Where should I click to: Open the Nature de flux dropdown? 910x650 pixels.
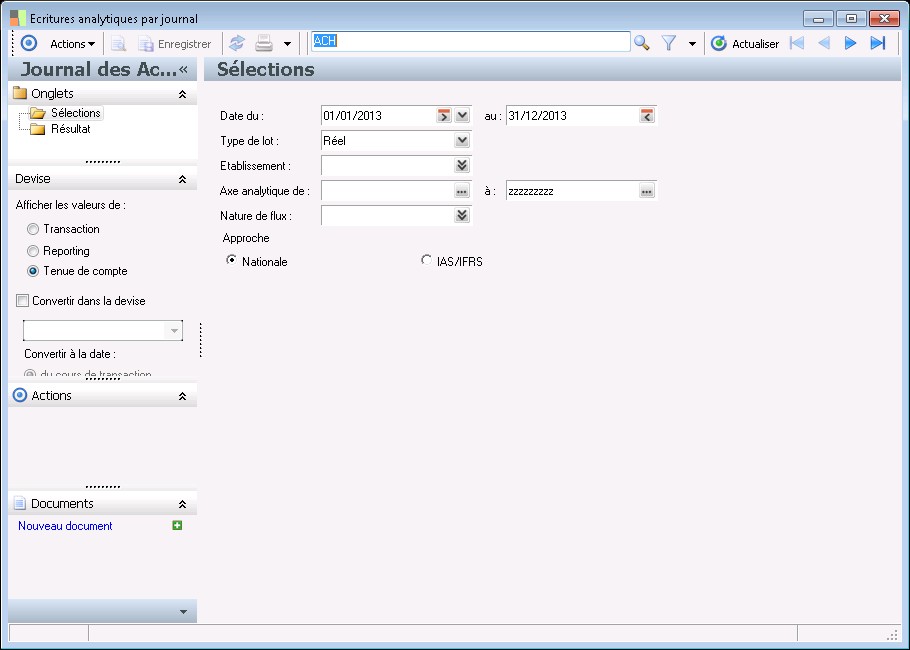462,216
